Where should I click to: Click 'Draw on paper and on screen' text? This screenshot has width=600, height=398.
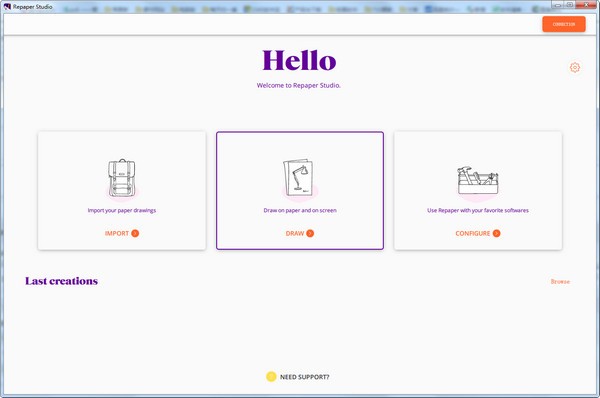coord(300,210)
